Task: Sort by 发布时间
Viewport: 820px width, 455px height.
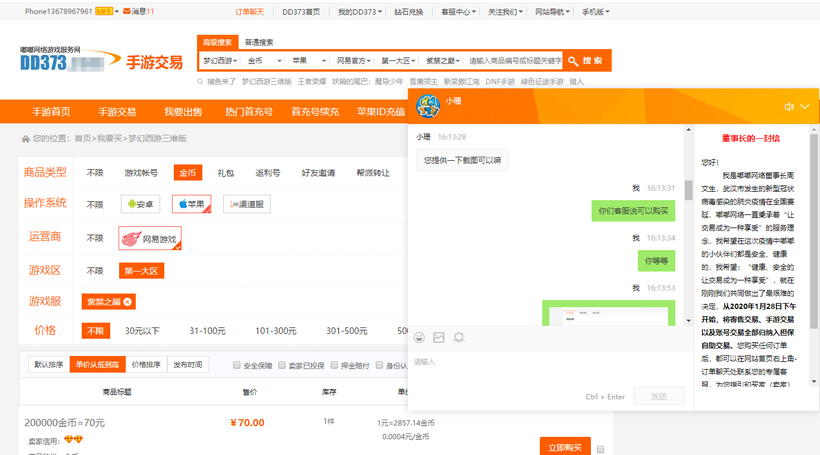Action: coord(188,365)
